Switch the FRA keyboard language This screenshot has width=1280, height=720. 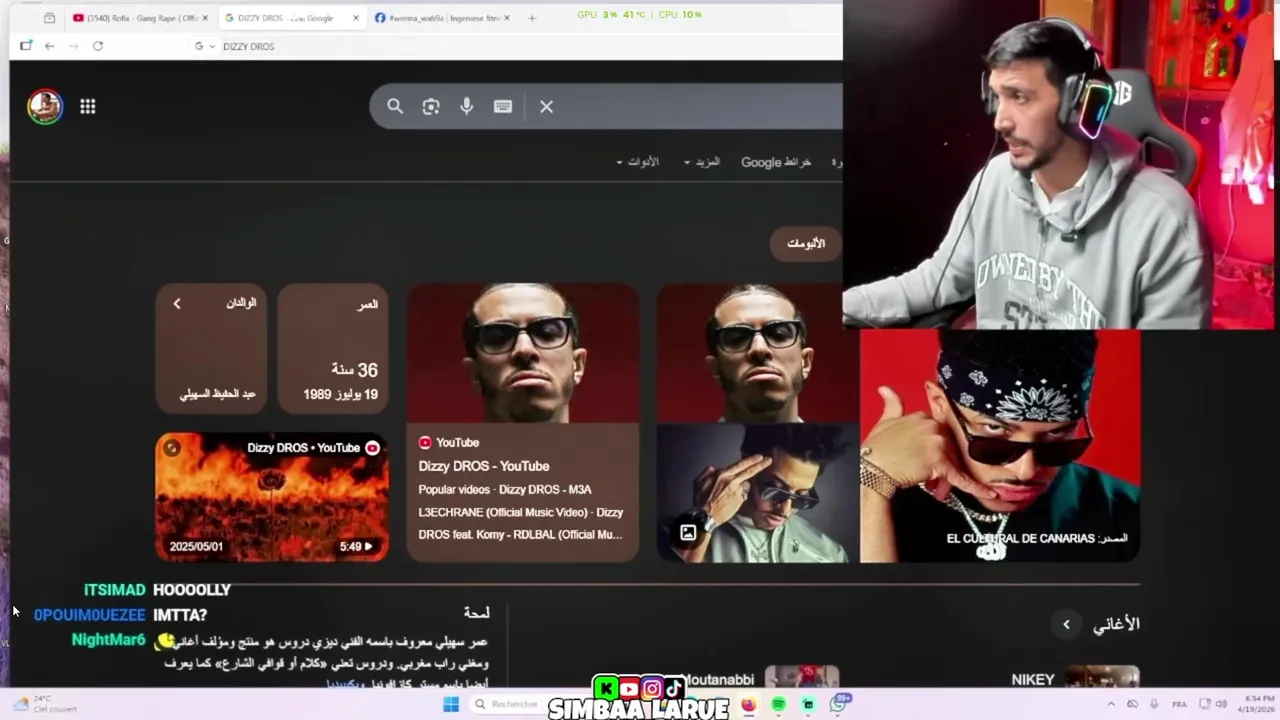pos(1179,704)
